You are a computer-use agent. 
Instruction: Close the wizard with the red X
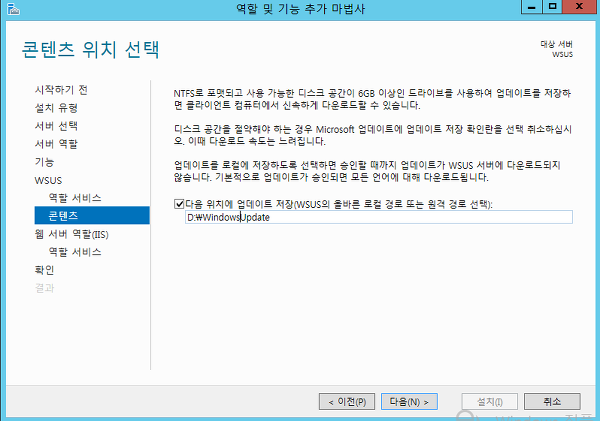(579, 7)
